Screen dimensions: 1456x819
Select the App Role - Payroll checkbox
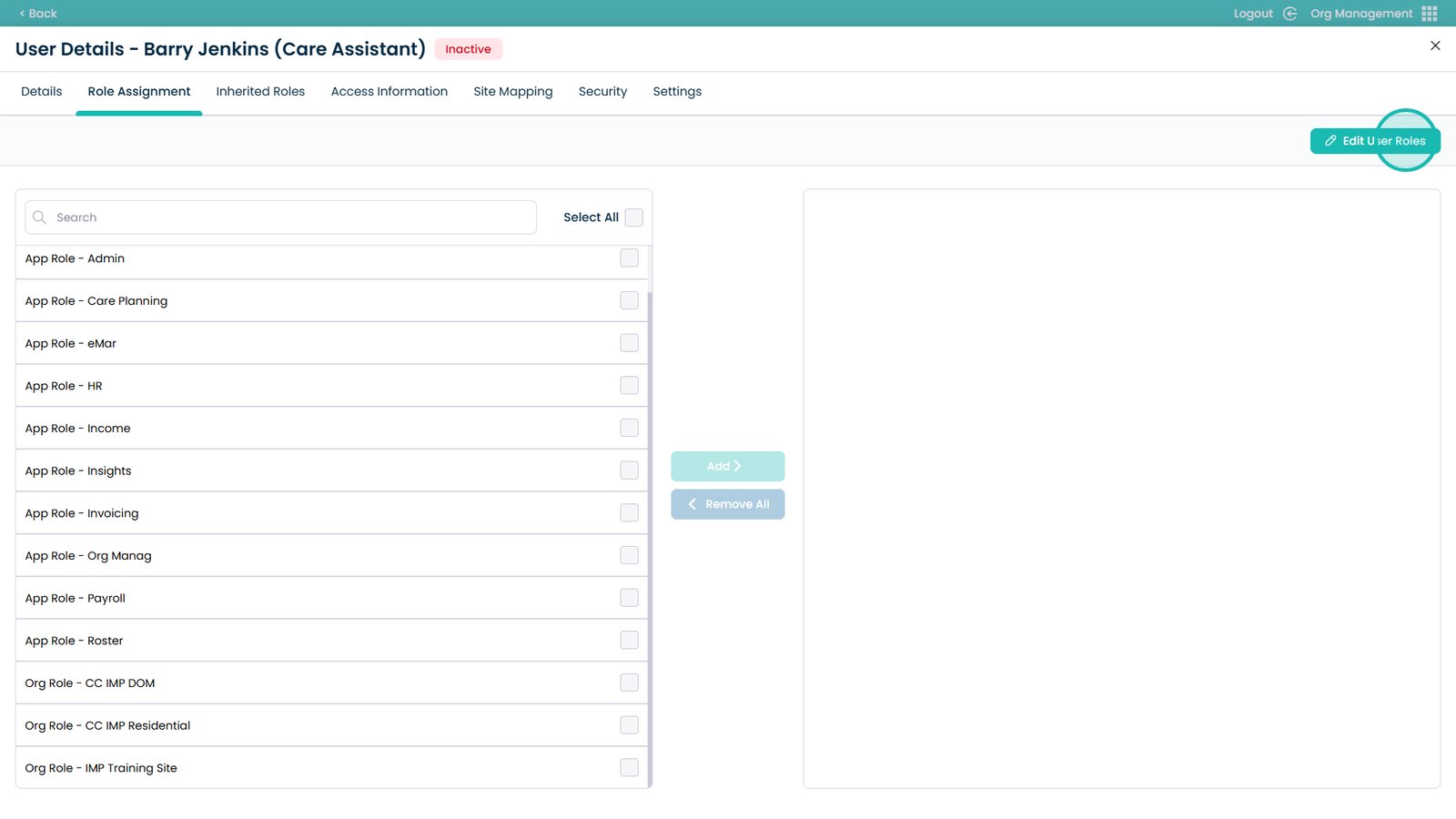click(x=629, y=598)
